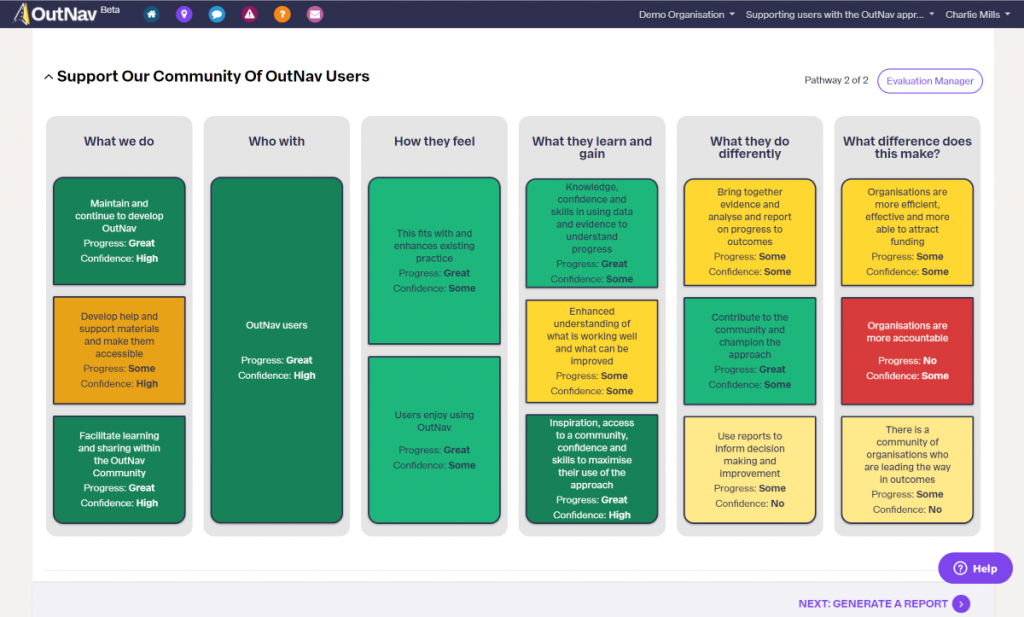Collapse the Support Our Community pathway chevron

[48, 76]
